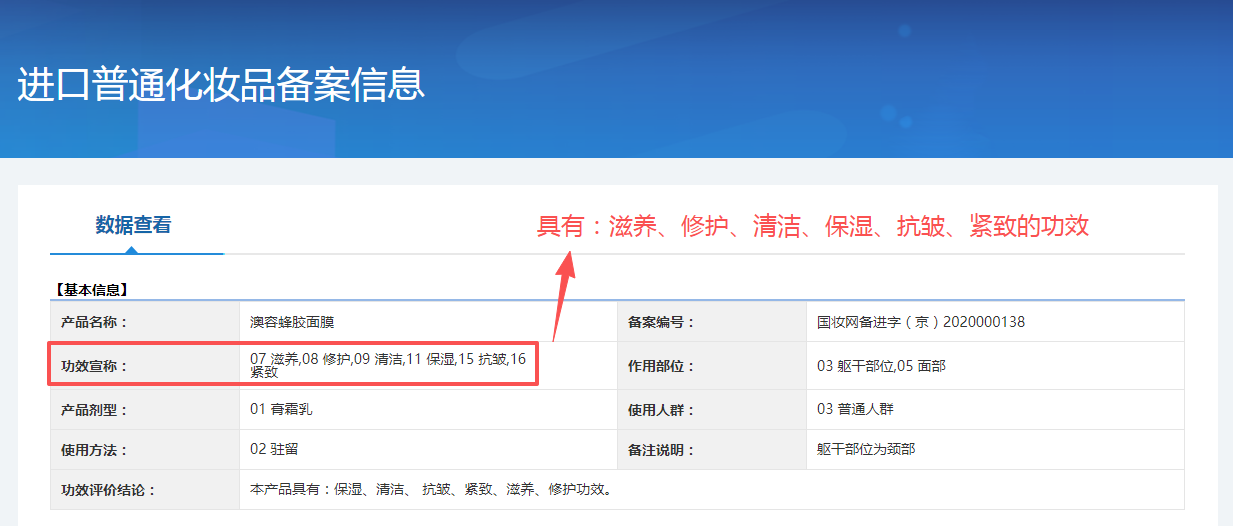Click the red annotation text about 功效
The image size is (1233, 526).
[x=813, y=226]
